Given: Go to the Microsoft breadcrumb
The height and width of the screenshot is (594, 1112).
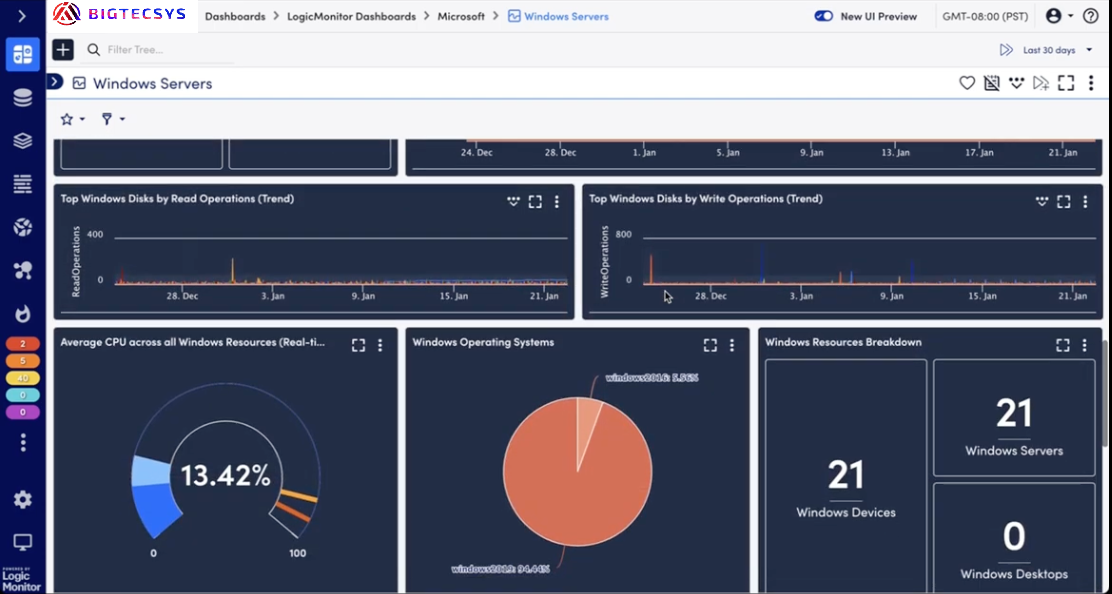Looking at the screenshot, I should coord(461,16).
